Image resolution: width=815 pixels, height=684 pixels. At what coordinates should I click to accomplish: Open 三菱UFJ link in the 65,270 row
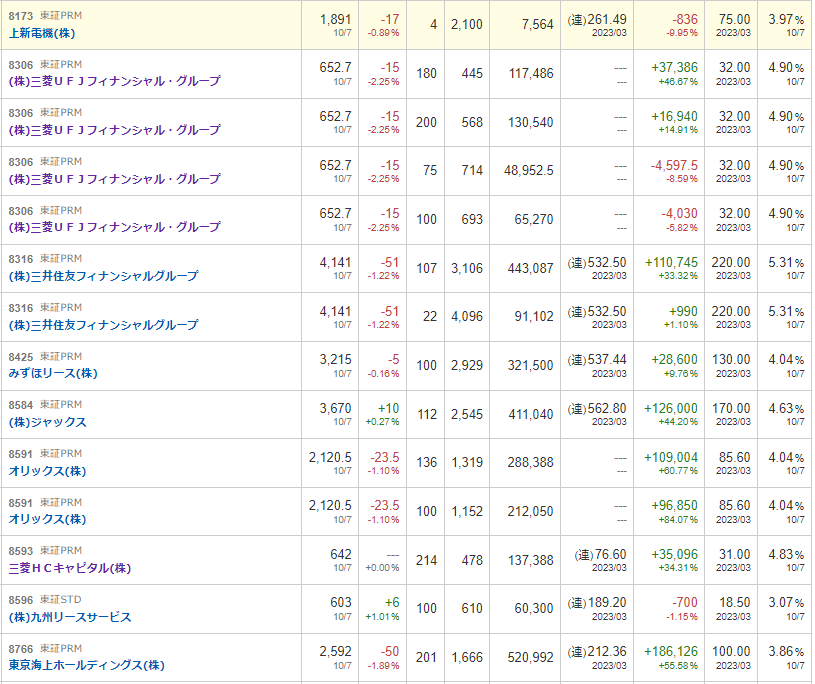(114, 227)
